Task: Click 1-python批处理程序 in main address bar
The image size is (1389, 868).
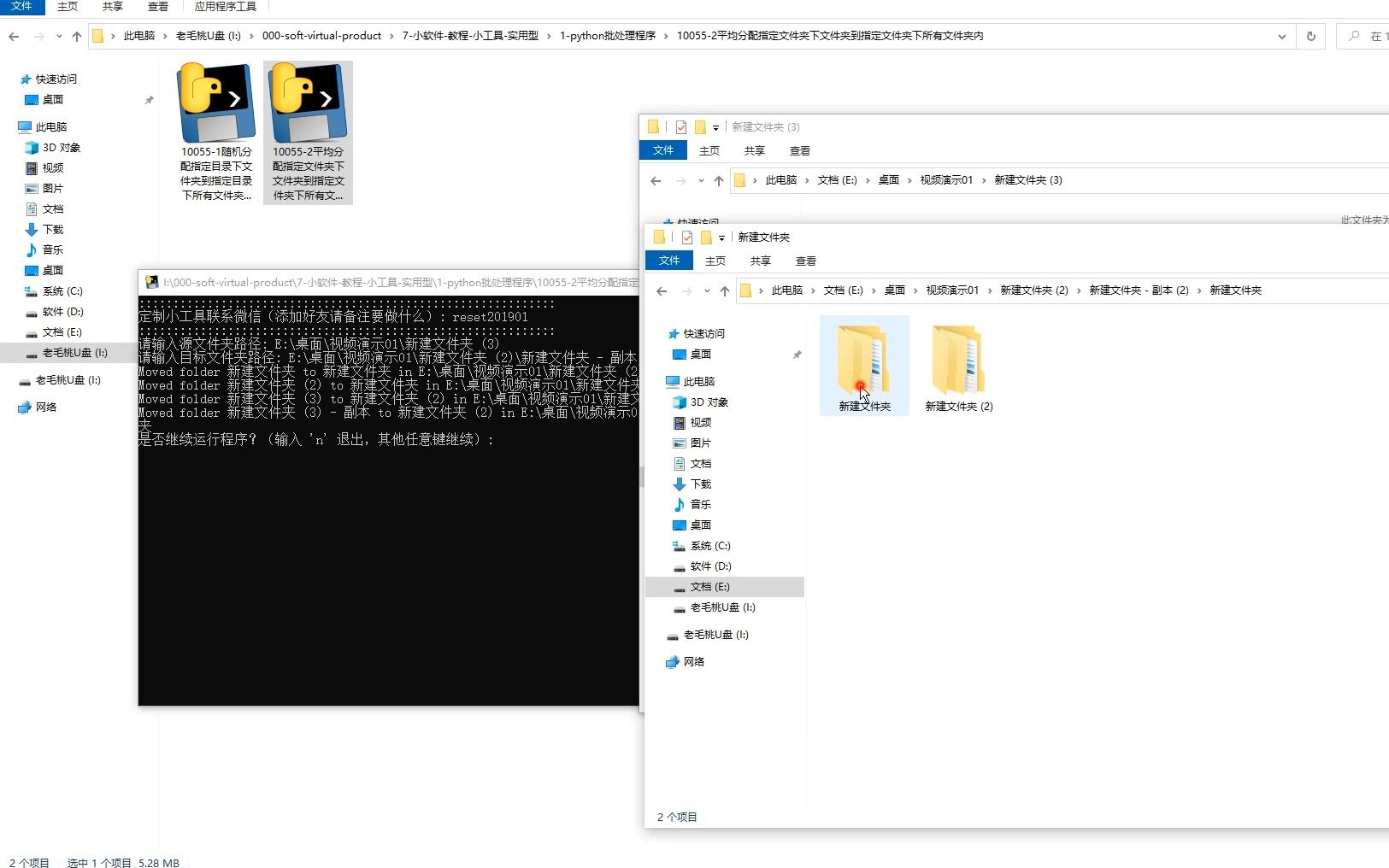Action: tap(607, 36)
